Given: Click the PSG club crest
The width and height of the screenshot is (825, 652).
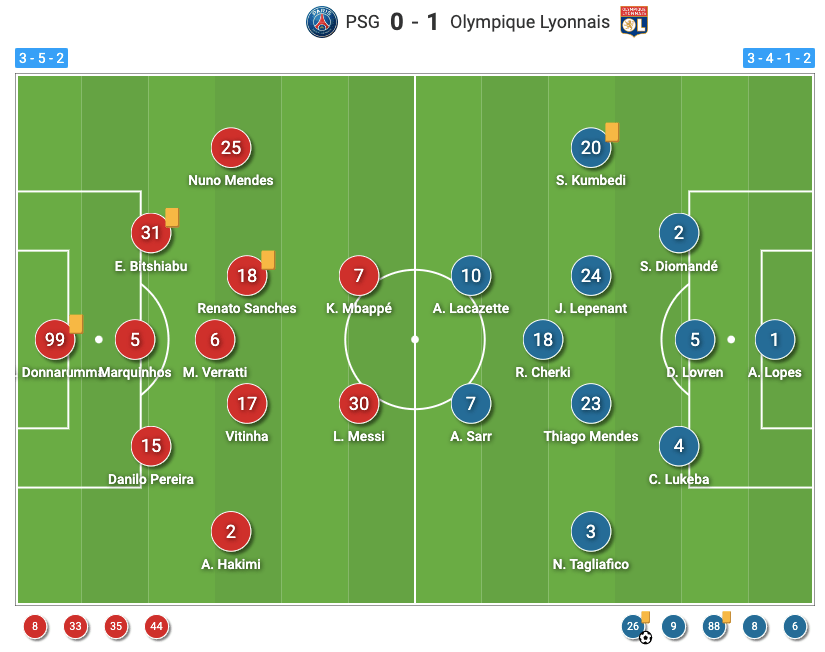Looking at the screenshot, I should pyautogui.click(x=322, y=22).
